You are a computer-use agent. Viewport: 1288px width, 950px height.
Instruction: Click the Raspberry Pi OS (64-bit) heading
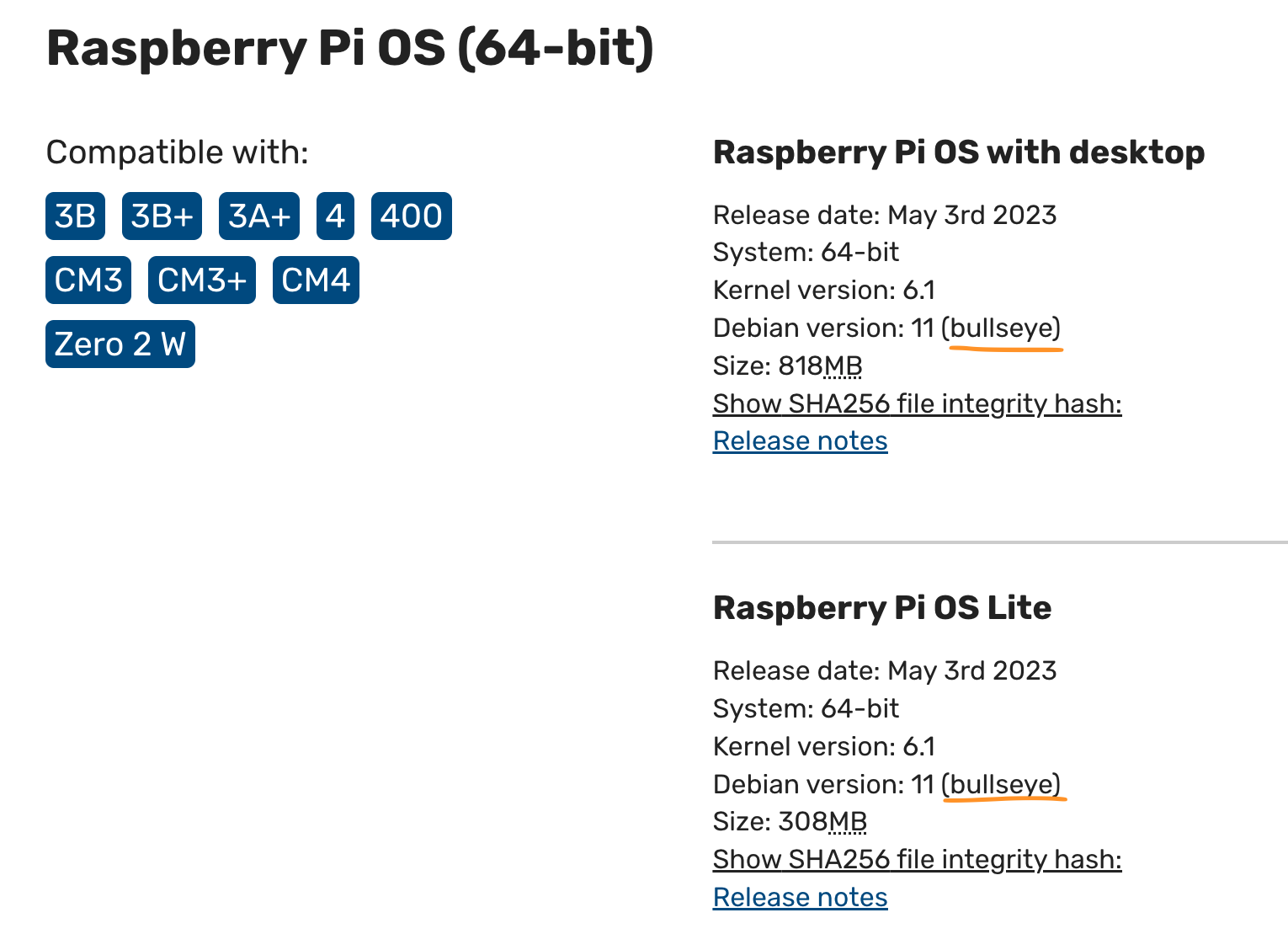pos(349,48)
